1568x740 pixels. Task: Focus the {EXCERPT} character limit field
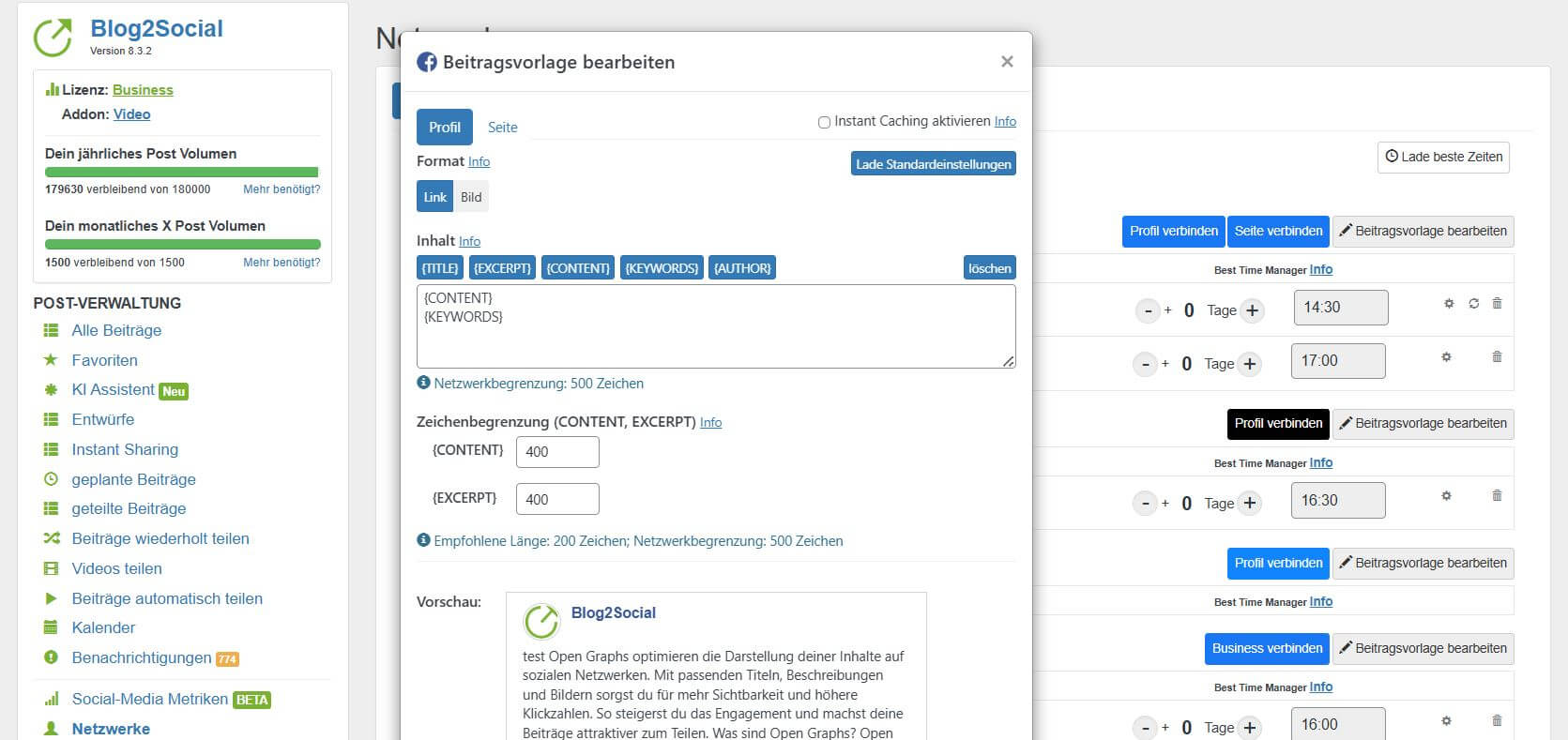click(x=557, y=499)
